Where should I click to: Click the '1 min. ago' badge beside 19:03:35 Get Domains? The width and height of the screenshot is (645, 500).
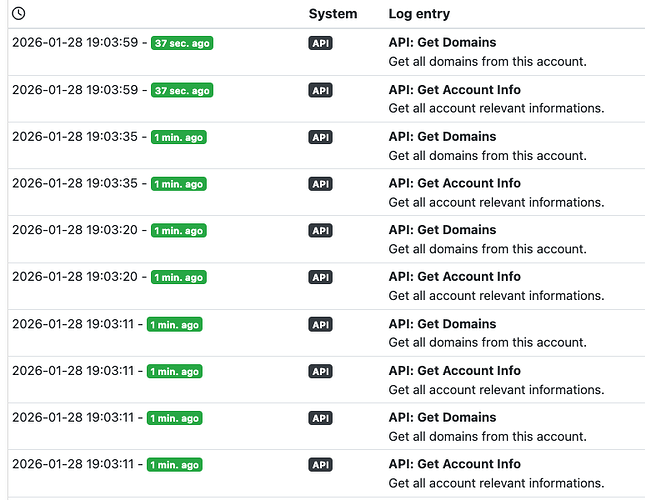178,137
